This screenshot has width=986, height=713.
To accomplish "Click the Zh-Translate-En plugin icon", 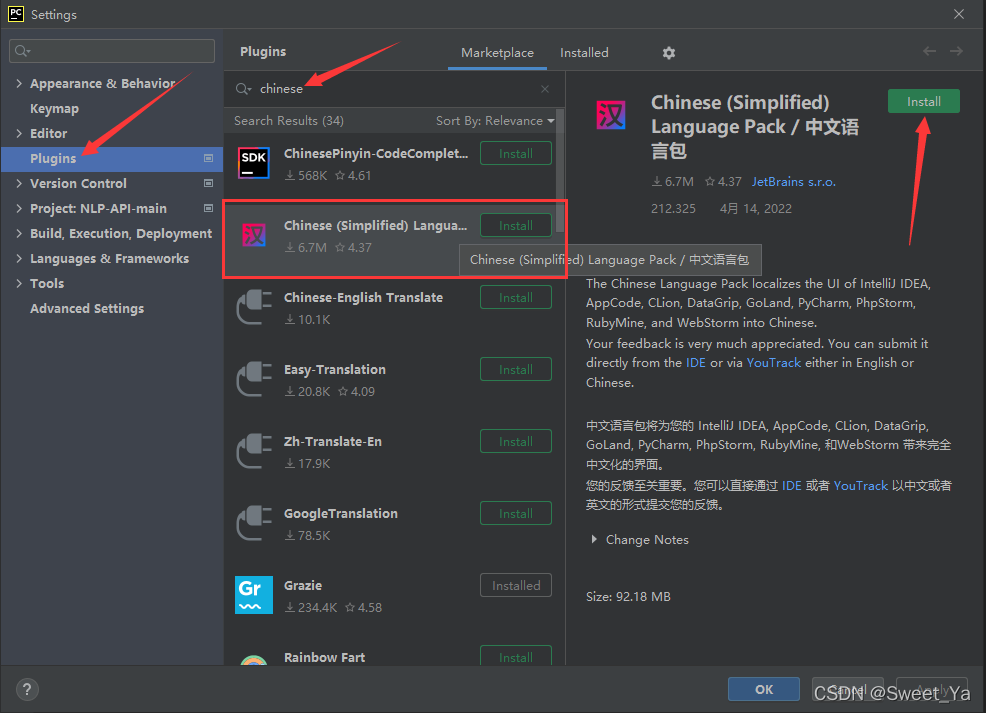I will (x=254, y=451).
